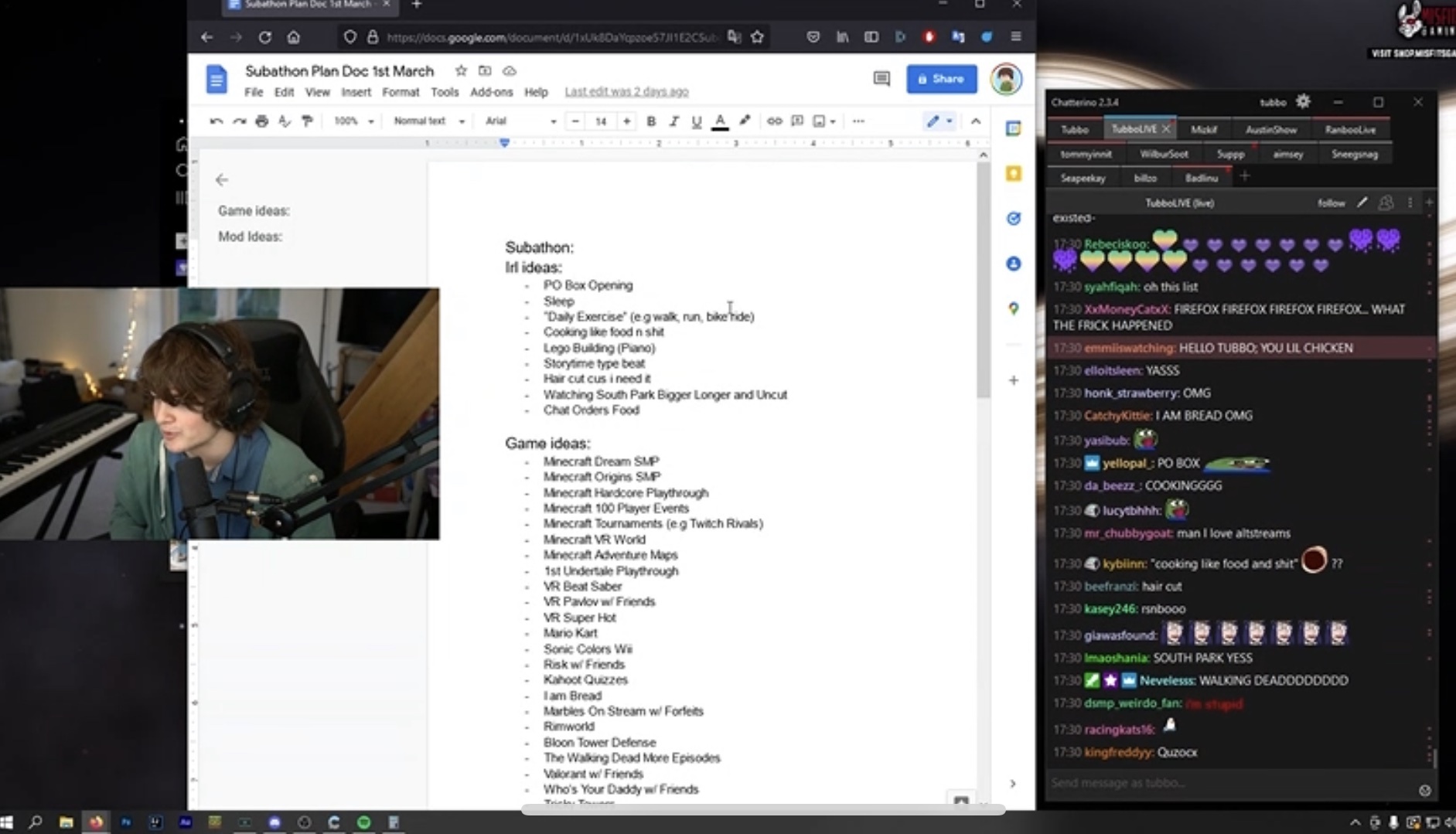Star the Subathon Plan Doc
The image size is (1456, 834).
point(461,71)
